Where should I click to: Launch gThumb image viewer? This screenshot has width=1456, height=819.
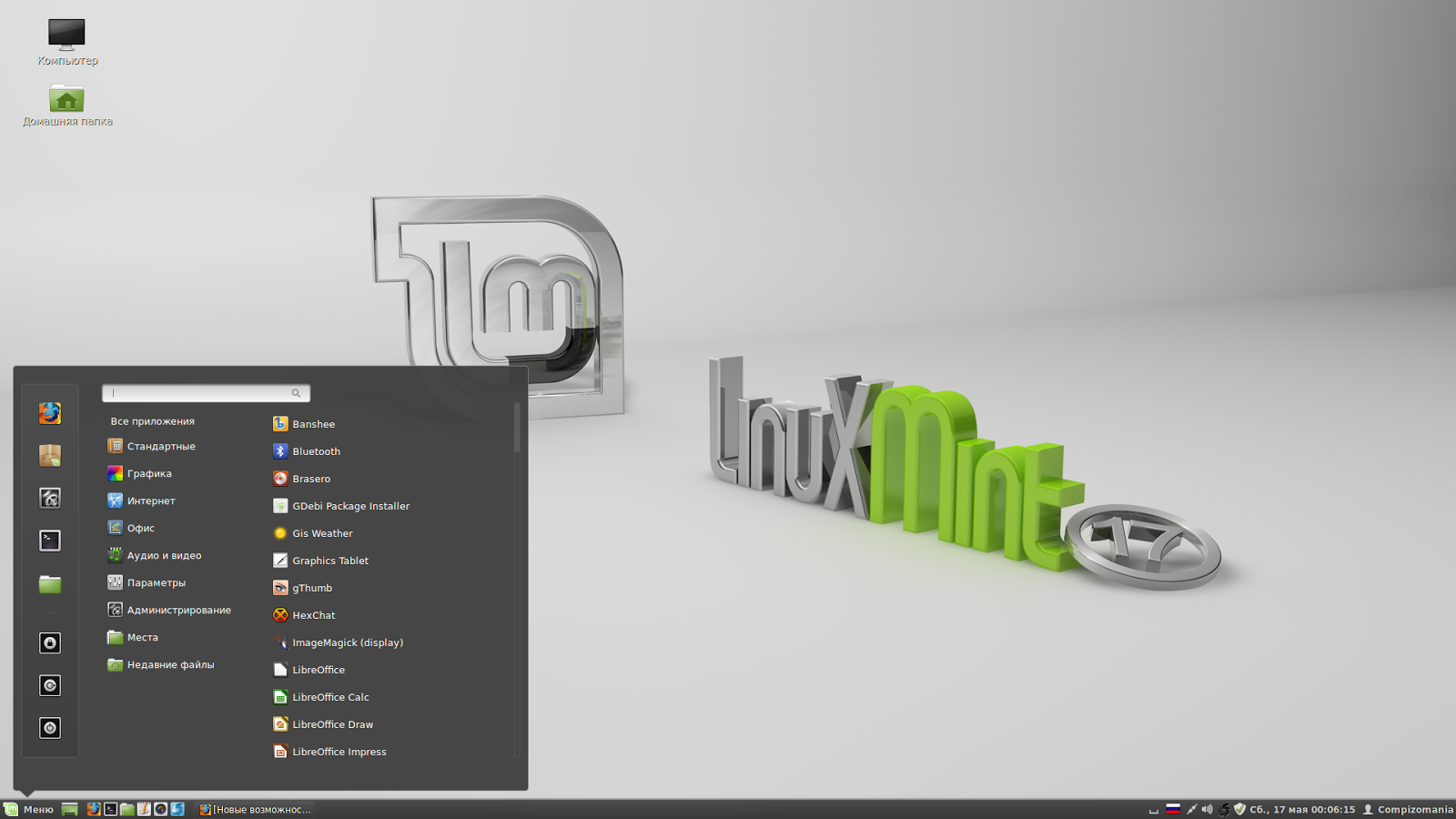pos(302,588)
